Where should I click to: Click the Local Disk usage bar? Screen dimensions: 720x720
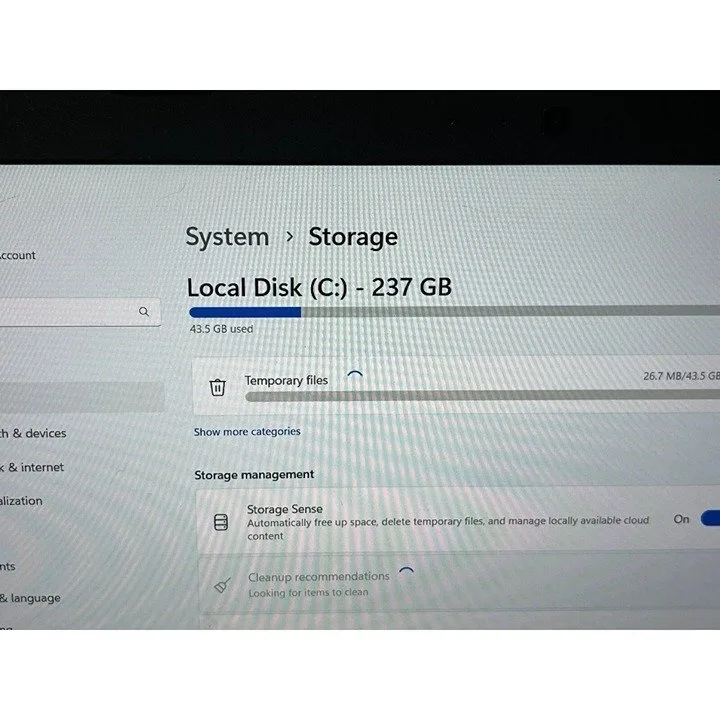[455, 312]
